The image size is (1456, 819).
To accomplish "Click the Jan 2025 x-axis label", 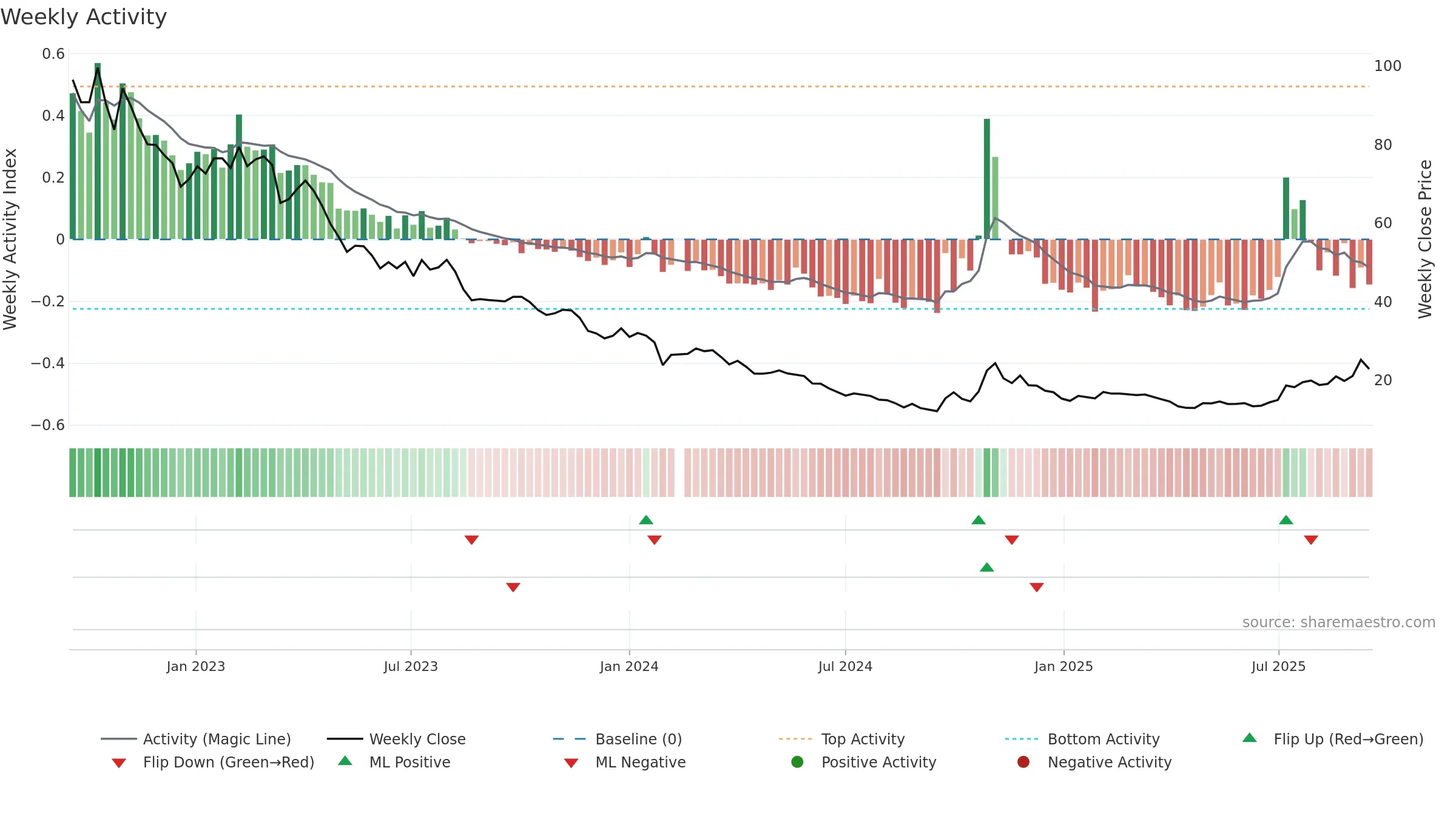I will [x=1063, y=666].
